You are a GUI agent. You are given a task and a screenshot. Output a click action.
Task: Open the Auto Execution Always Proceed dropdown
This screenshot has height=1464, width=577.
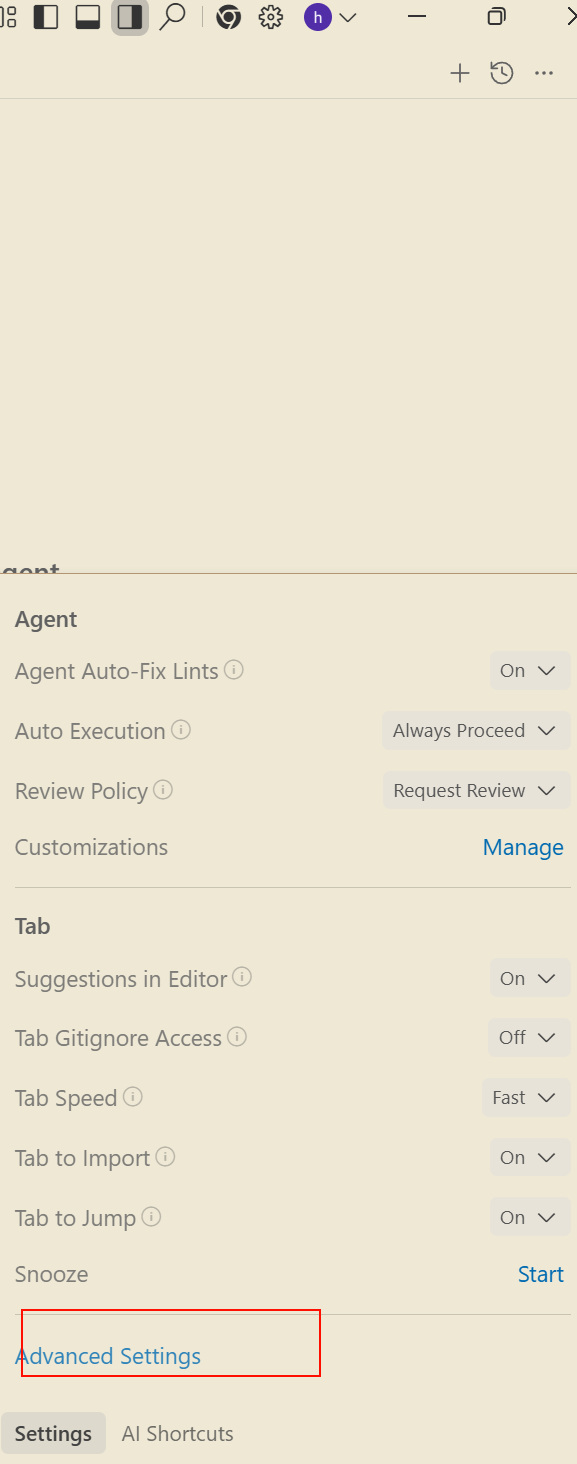coord(476,731)
